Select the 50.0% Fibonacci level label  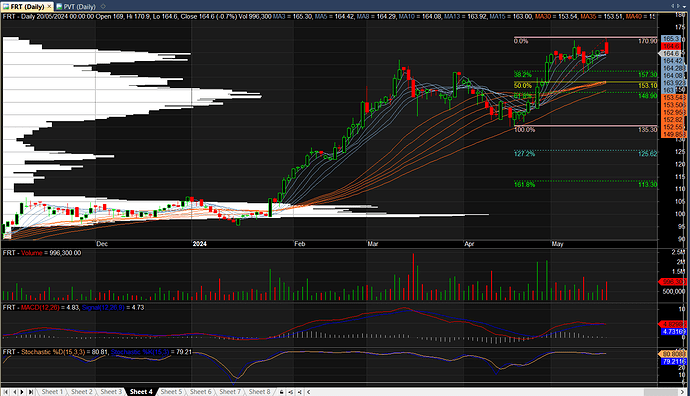tap(522, 85)
